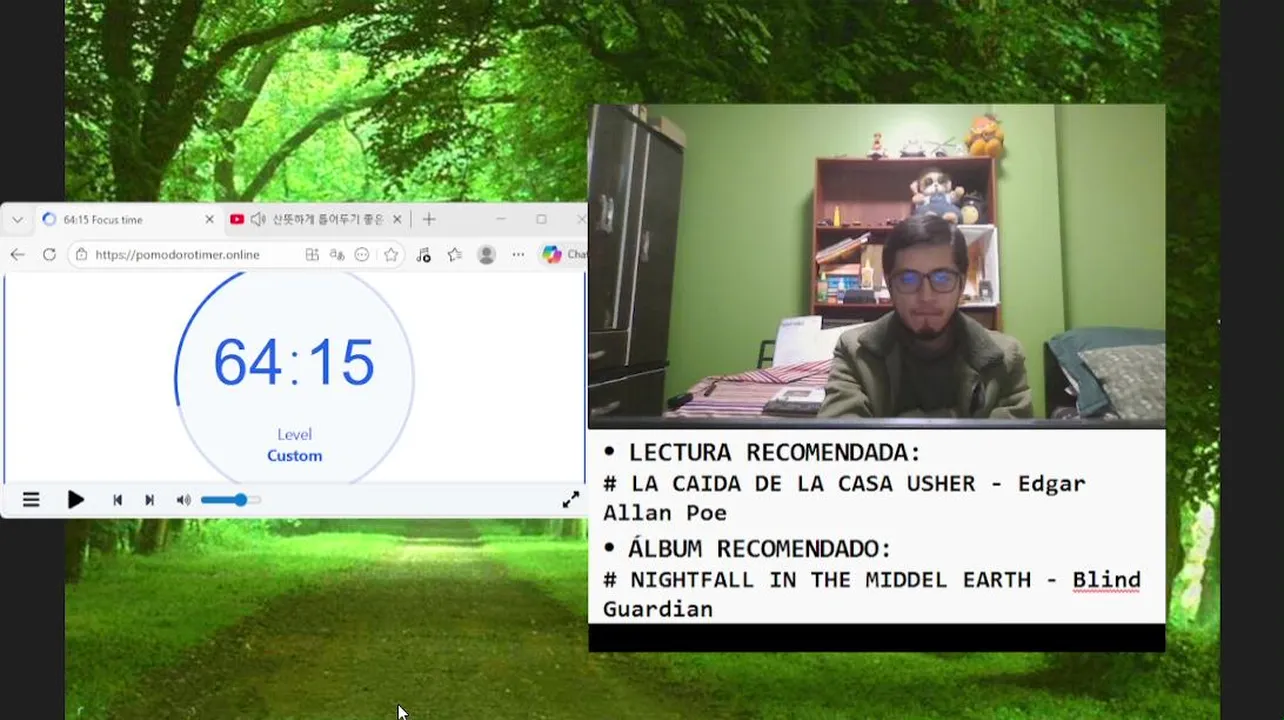Open the split screen icon in address bar
Viewport: 1284px width, 720px height.
pyautogui.click(x=312, y=255)
